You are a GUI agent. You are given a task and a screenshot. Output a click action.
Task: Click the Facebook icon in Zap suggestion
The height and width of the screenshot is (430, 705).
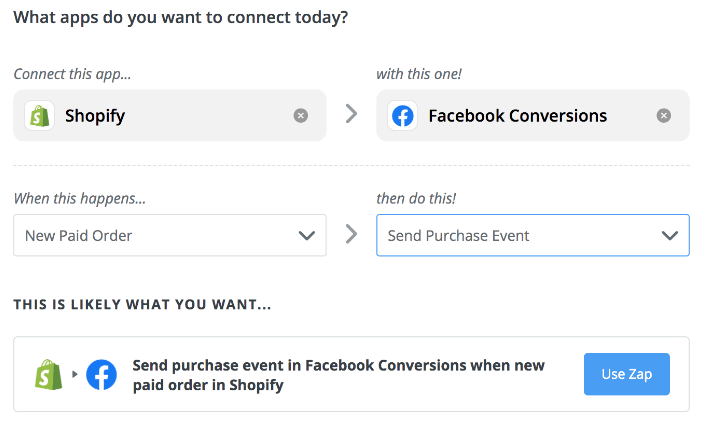click(x=102, y=374)
